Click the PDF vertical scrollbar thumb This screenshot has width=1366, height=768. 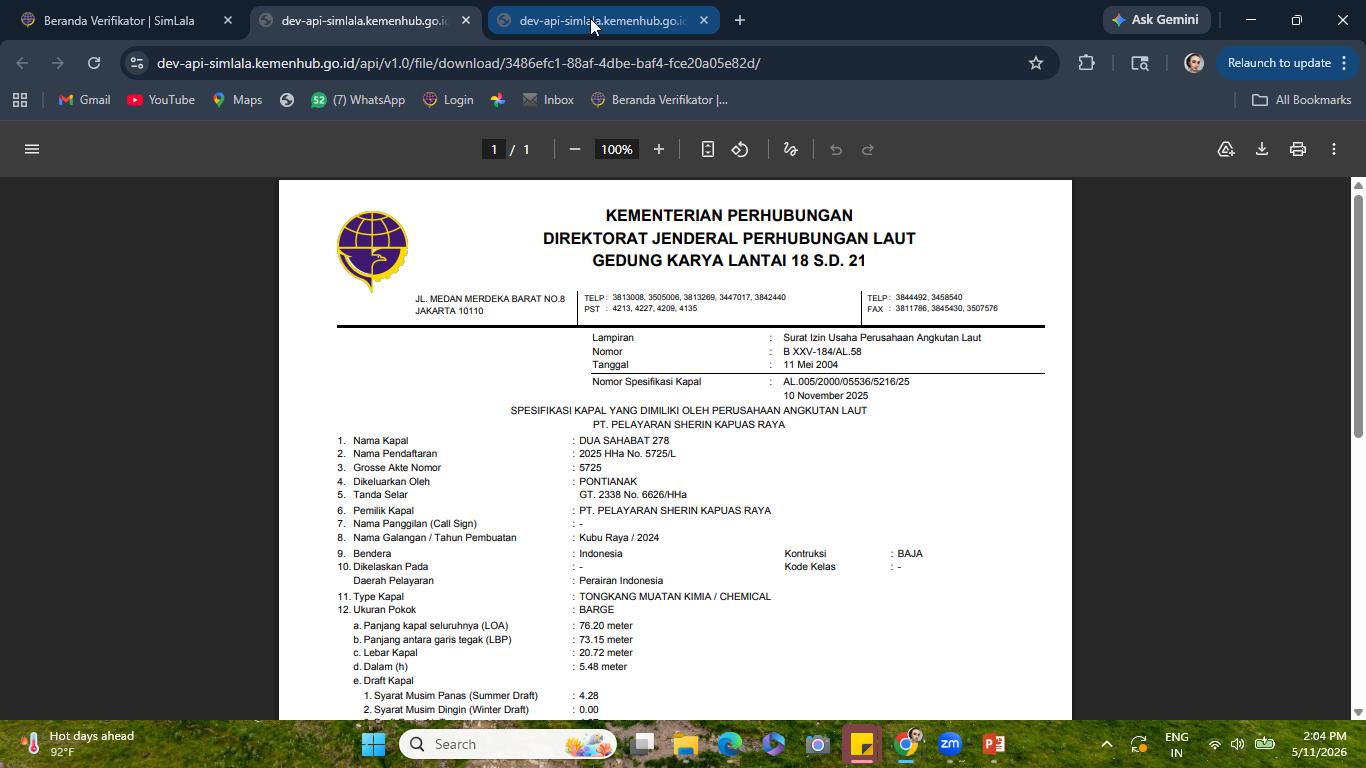1358,316
